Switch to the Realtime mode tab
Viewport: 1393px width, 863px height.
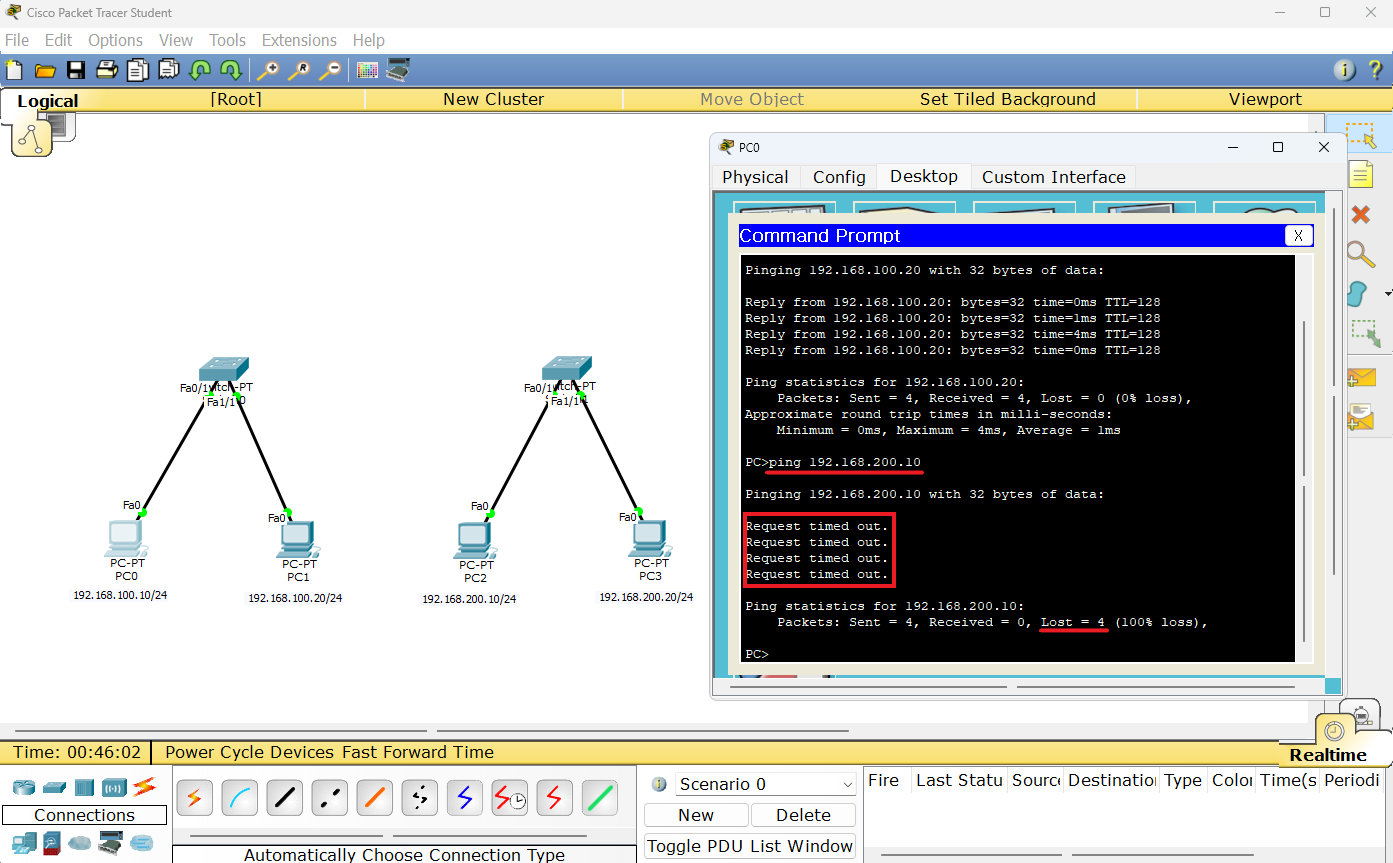(x=1328, y=755)
